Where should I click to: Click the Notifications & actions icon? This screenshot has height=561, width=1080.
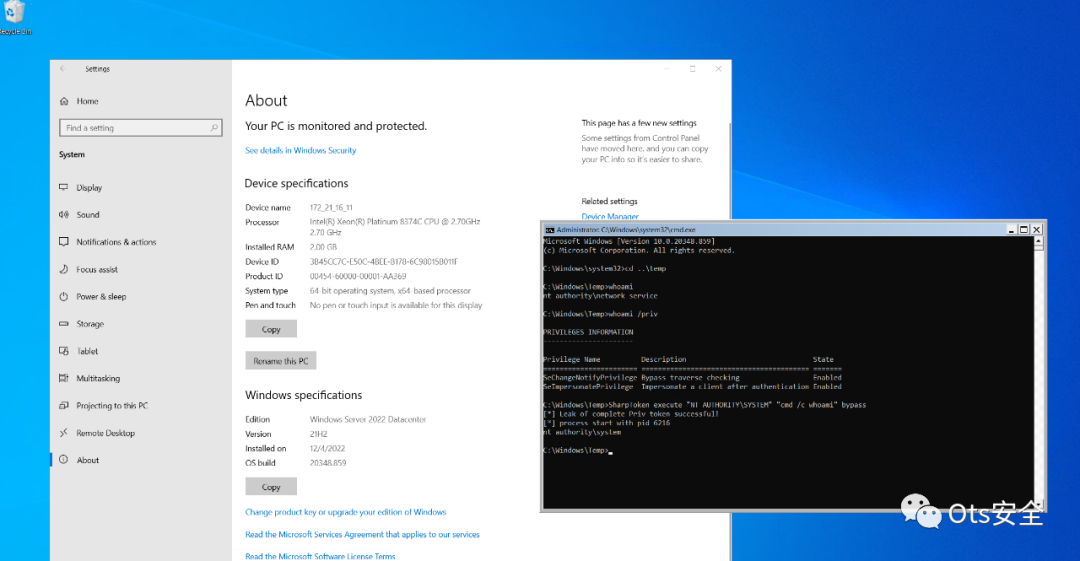[64, 241]
